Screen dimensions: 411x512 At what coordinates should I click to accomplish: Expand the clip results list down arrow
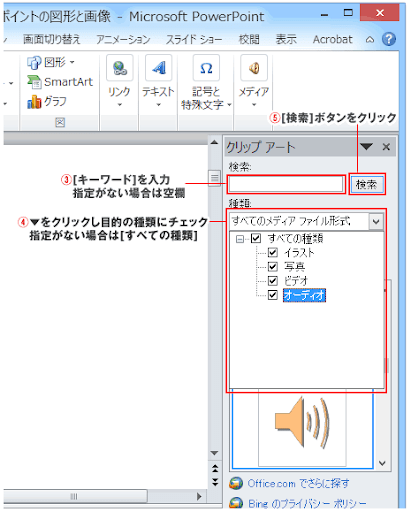click(x=382, y=463)
